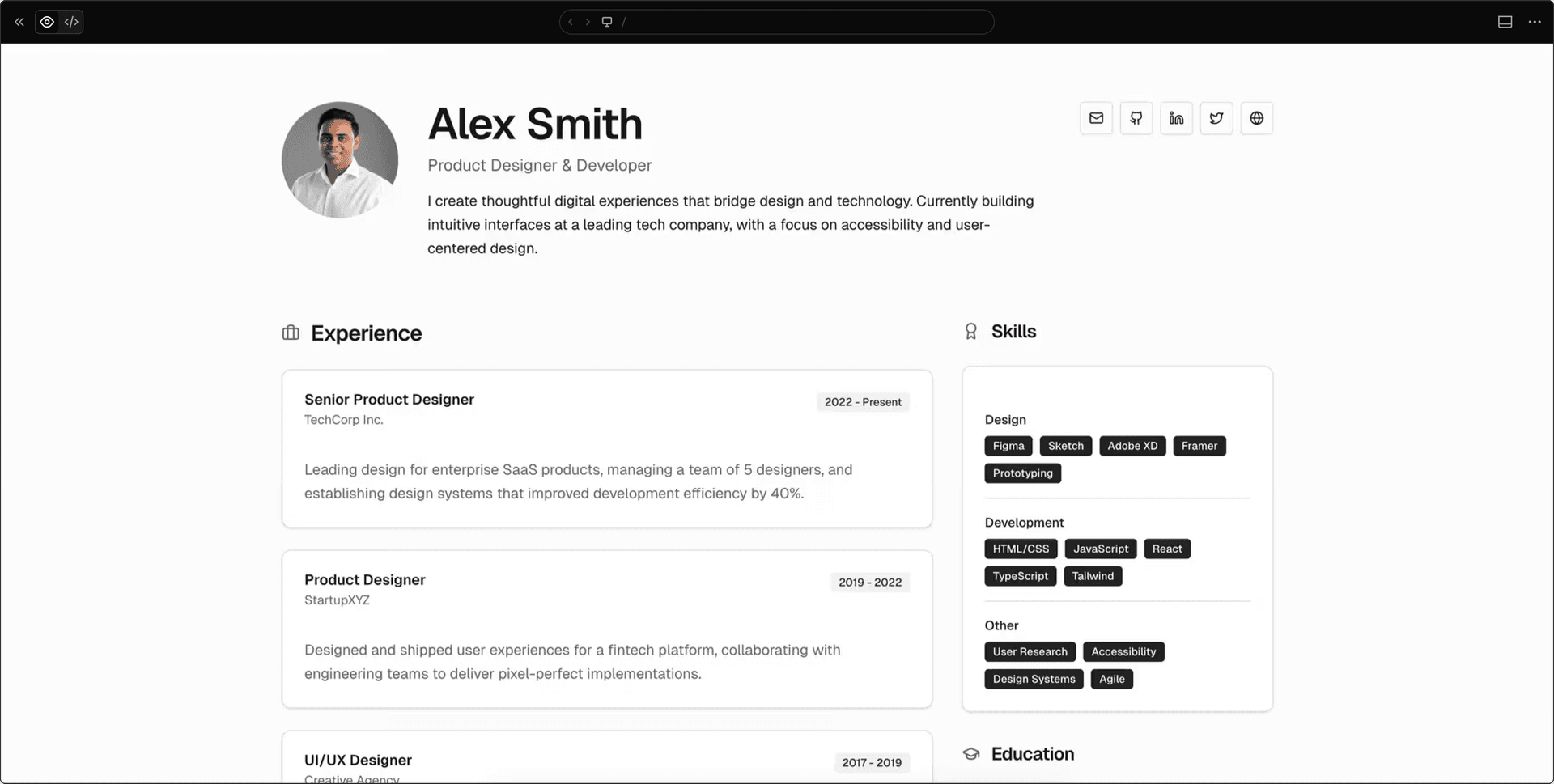Go forward with the address bar arrow
This screenshot has width=1554, height=784.
pos(588,22)
